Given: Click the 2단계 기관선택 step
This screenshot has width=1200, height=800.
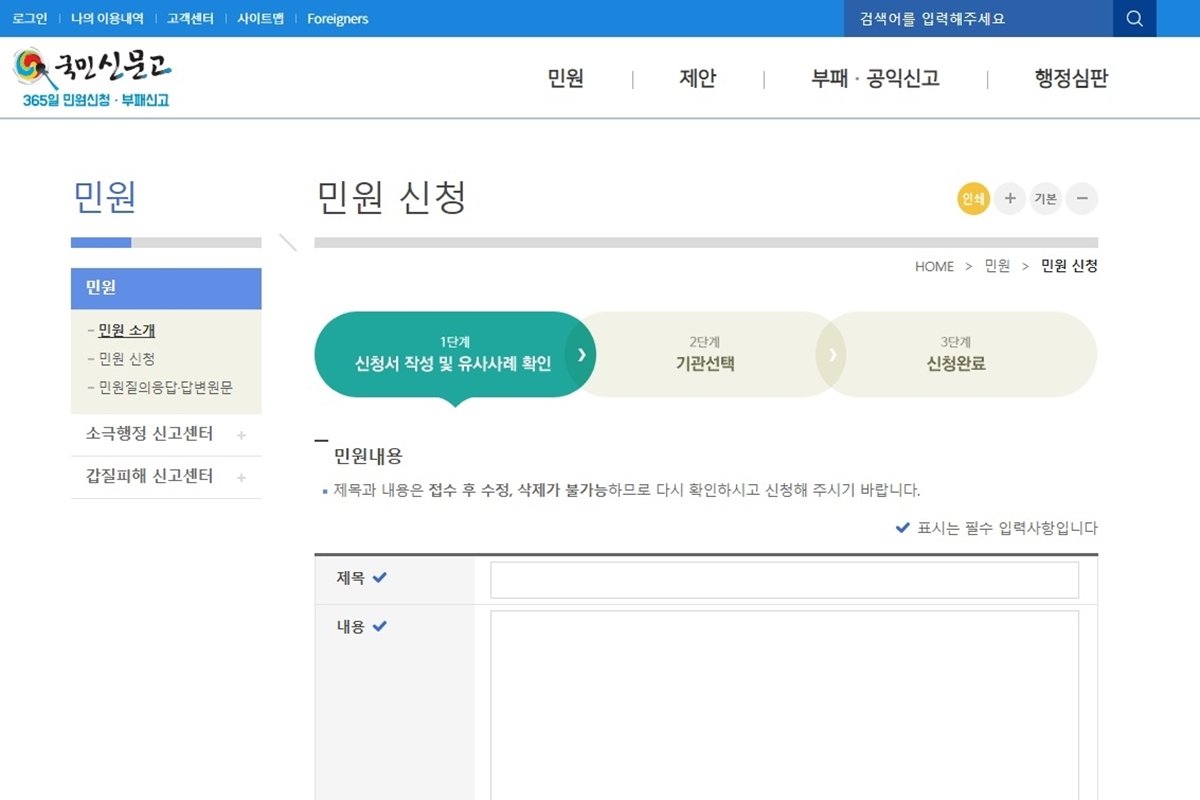Looking at the screenshot, I should [x=704, y=354].
